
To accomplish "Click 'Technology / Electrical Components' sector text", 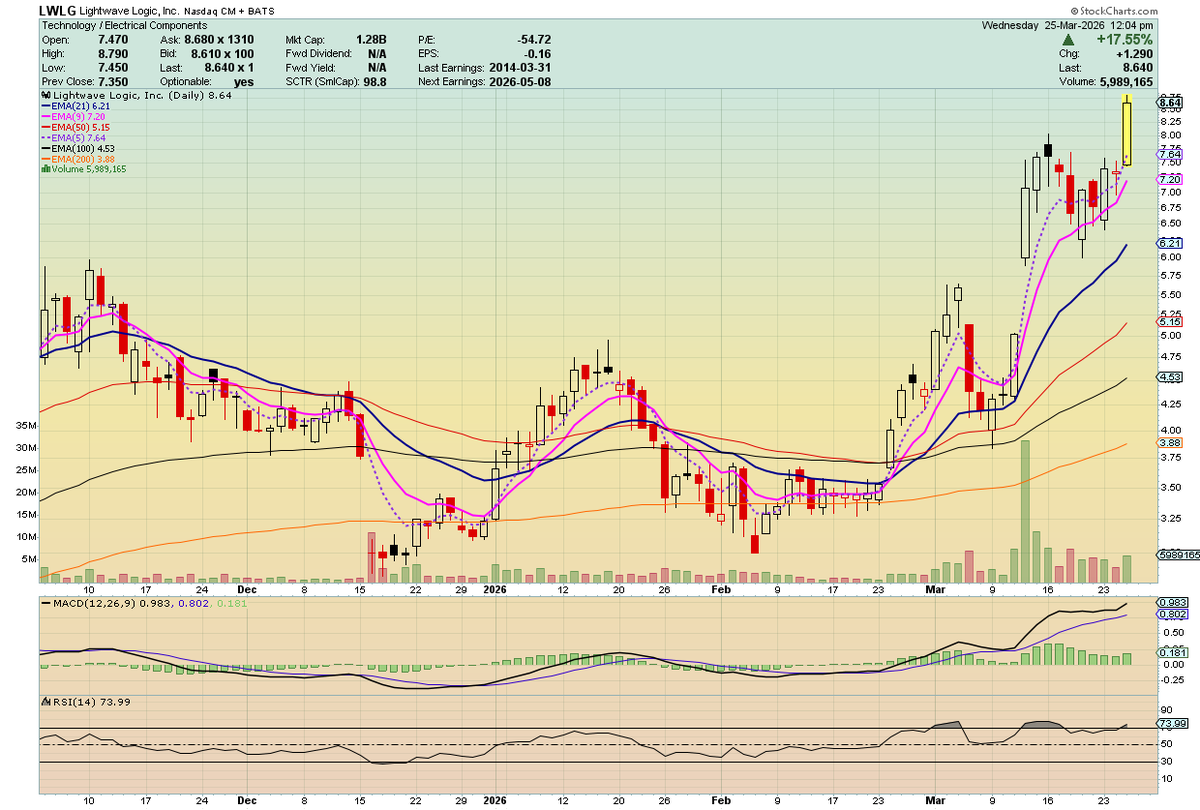I will click(124, 25).
